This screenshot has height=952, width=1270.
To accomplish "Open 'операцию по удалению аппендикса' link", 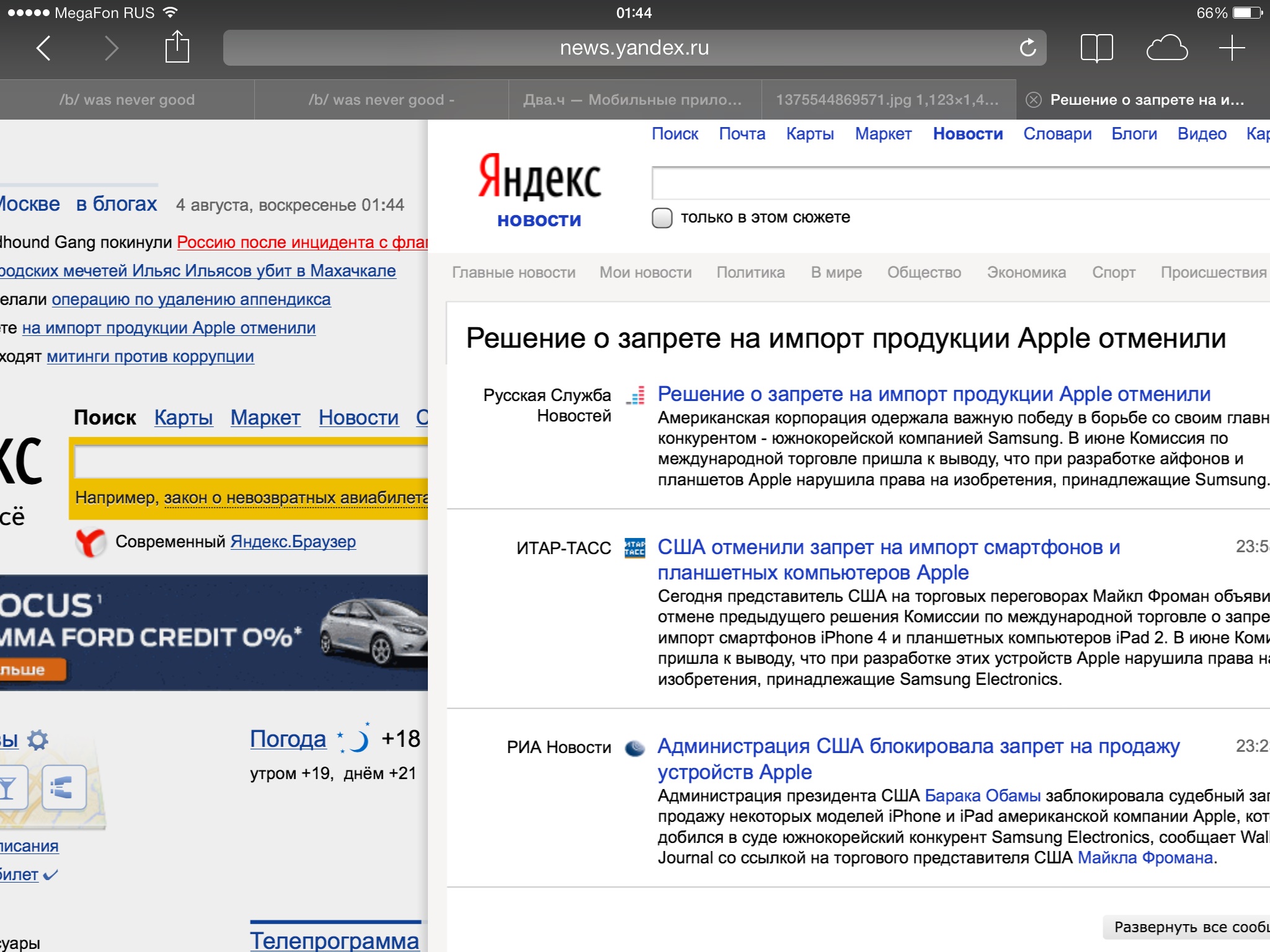I will (x=191, y=299).
